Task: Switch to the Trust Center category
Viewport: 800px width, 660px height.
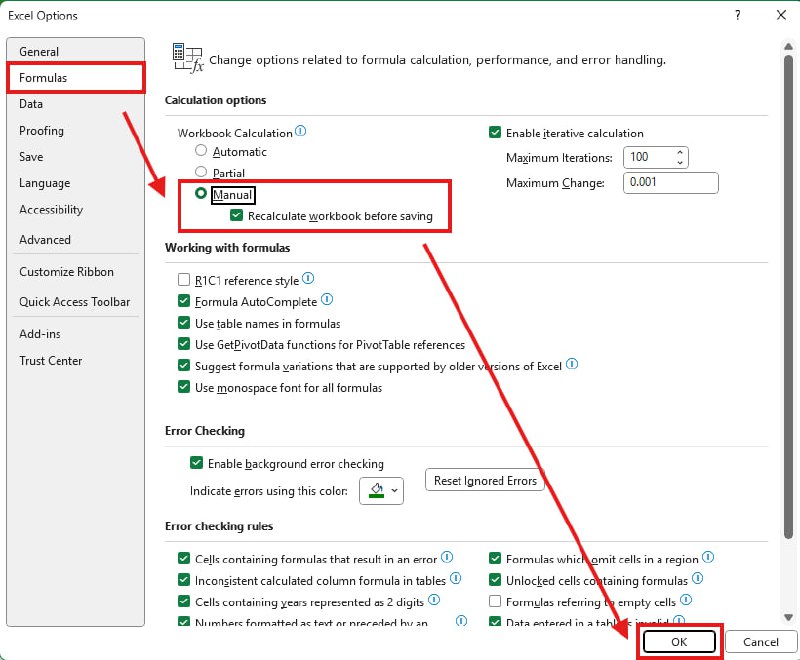Action: pyautogui.click(x=51, y=361)
